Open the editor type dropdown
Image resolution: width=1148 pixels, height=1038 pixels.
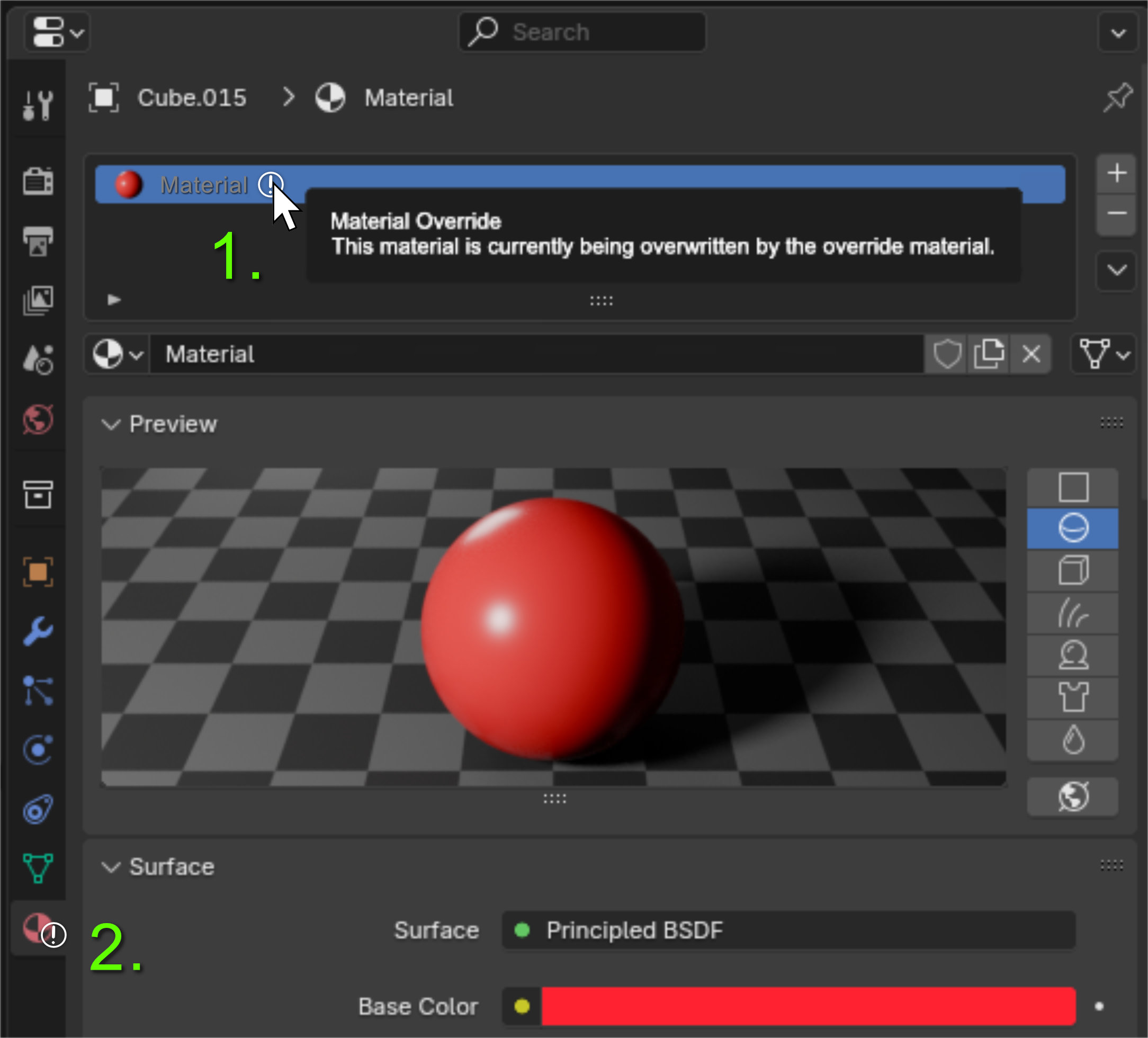[x=57, y=32]
